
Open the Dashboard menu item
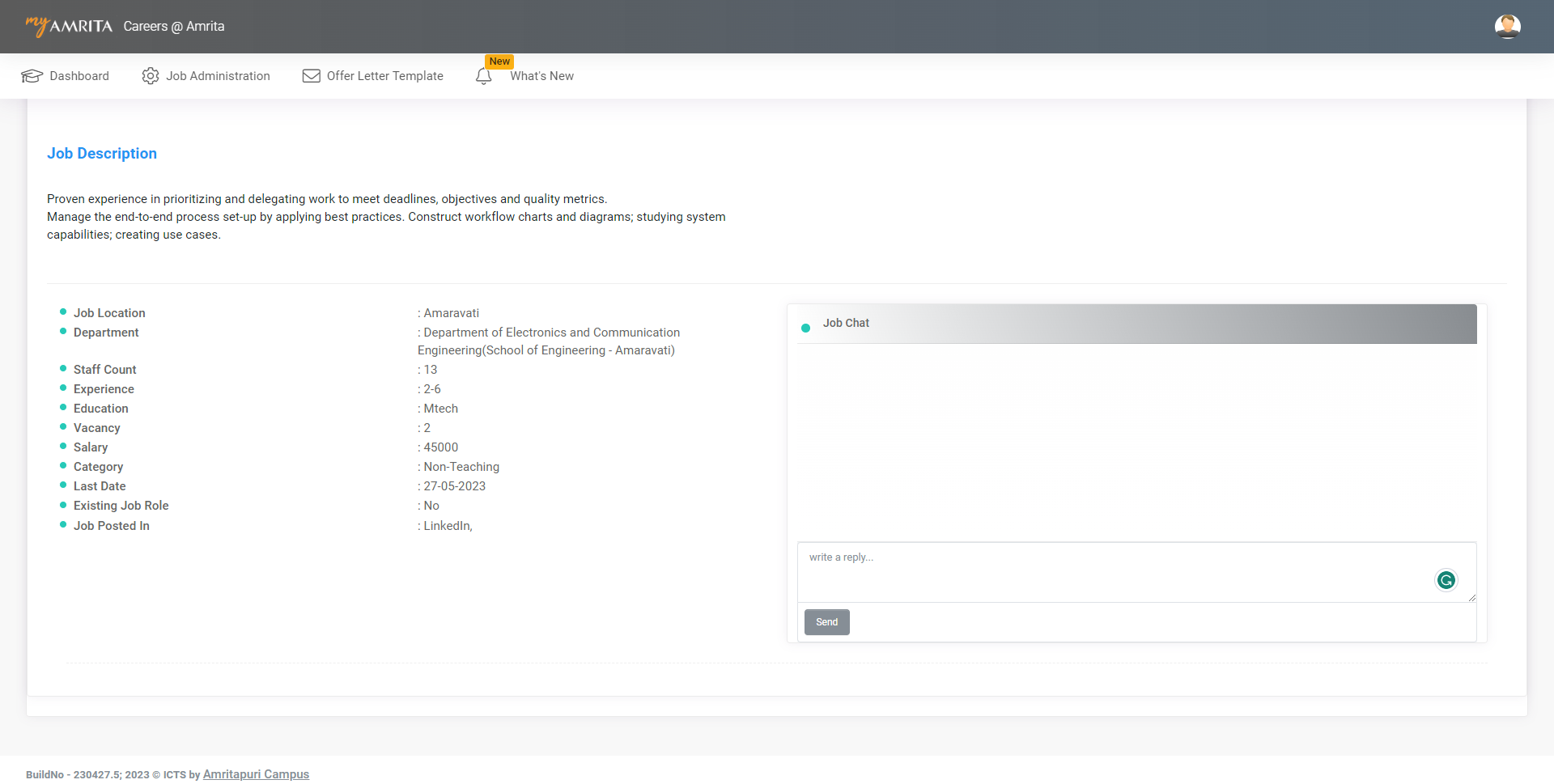coord(79,76)
